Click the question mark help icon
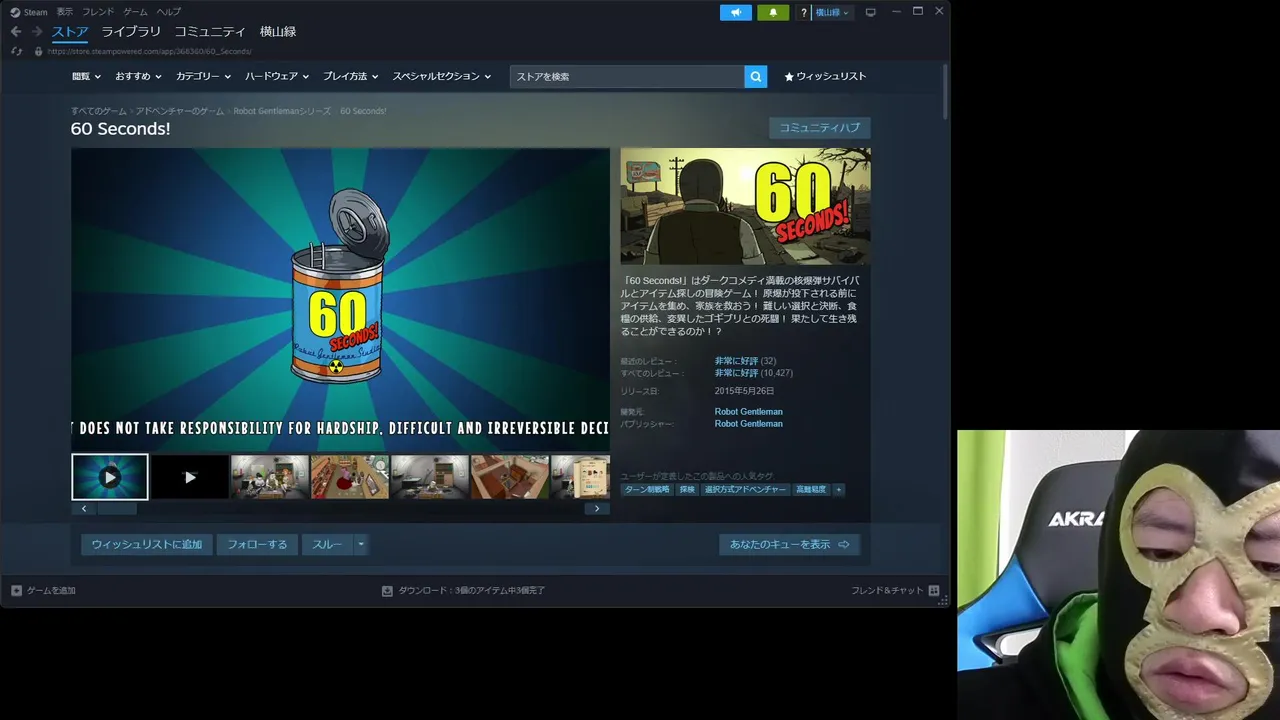The height and width of the screenshot is (720, 1280). pos(803,13)
